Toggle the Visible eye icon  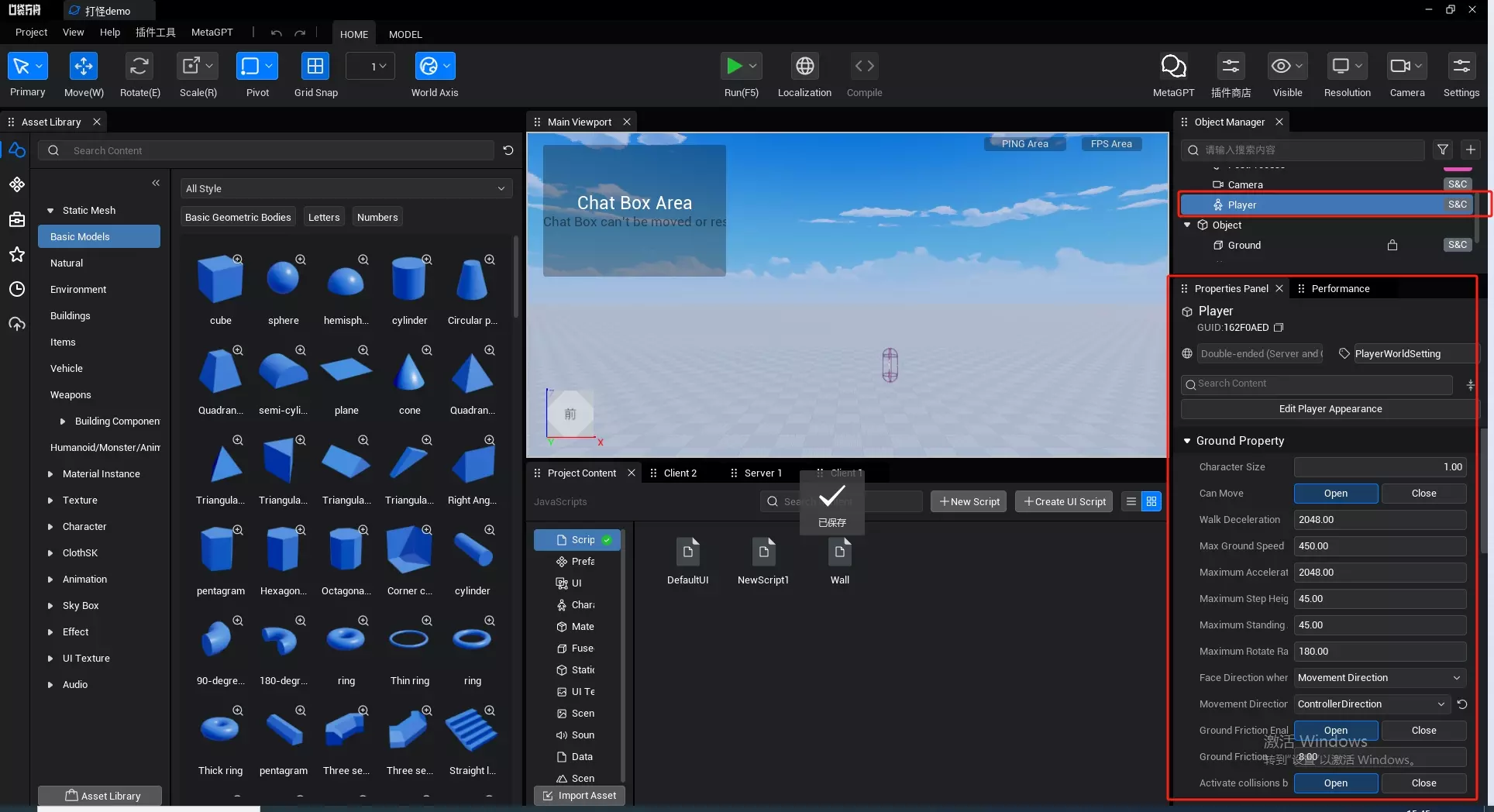[1287, 67]
